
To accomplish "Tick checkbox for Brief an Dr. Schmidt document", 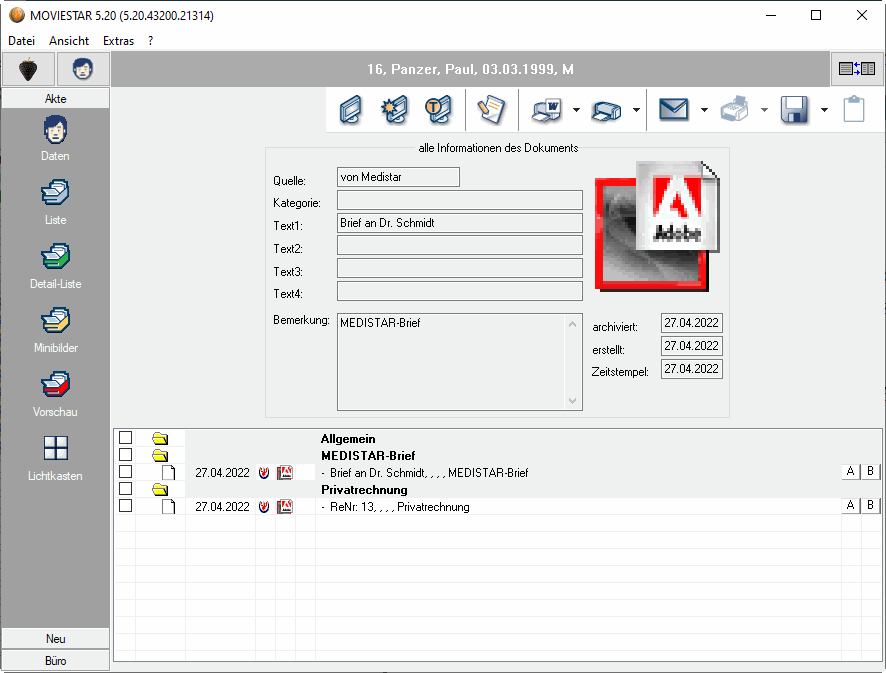I will click(x=125, y=472).
